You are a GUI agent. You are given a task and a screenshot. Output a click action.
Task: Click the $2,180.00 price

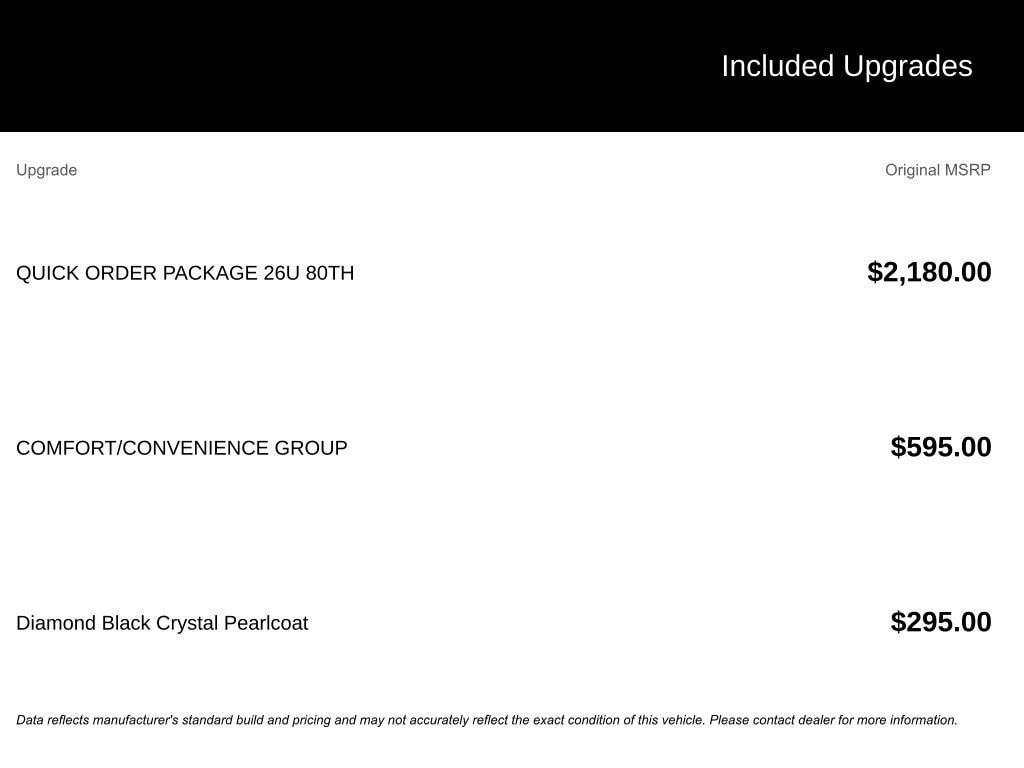coord(929,272)
